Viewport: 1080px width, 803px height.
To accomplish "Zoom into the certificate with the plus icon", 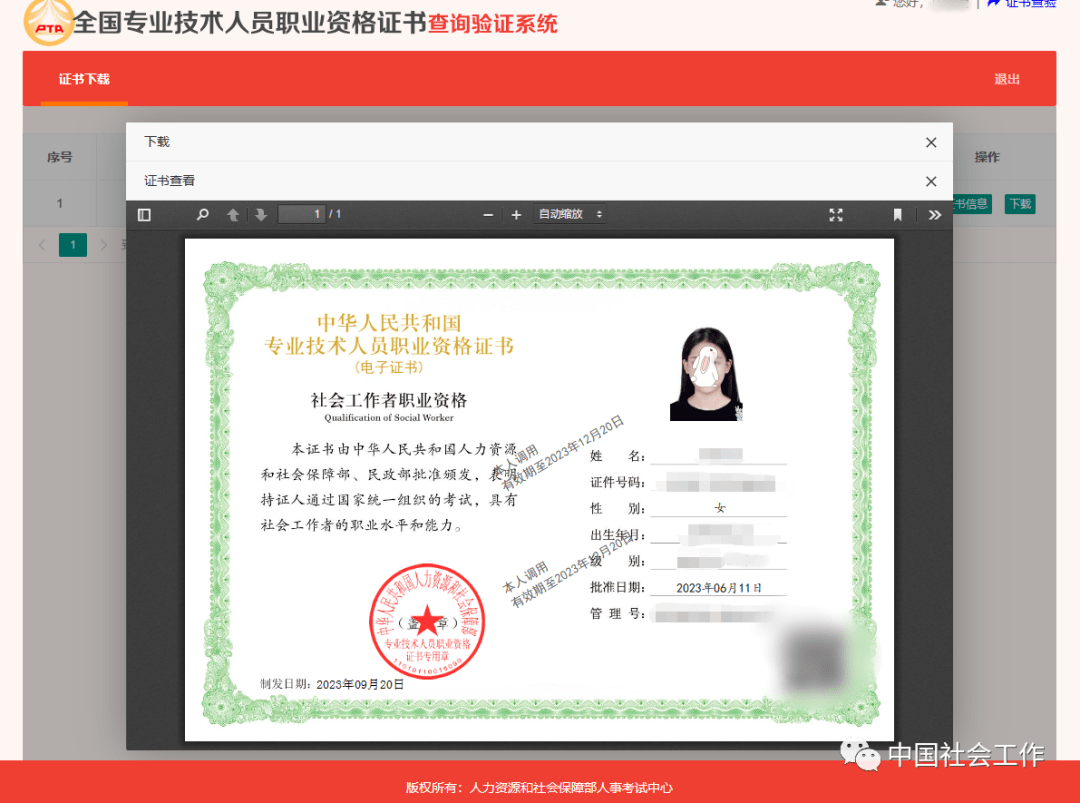I will pyautogui.click(x=515, y=214).
